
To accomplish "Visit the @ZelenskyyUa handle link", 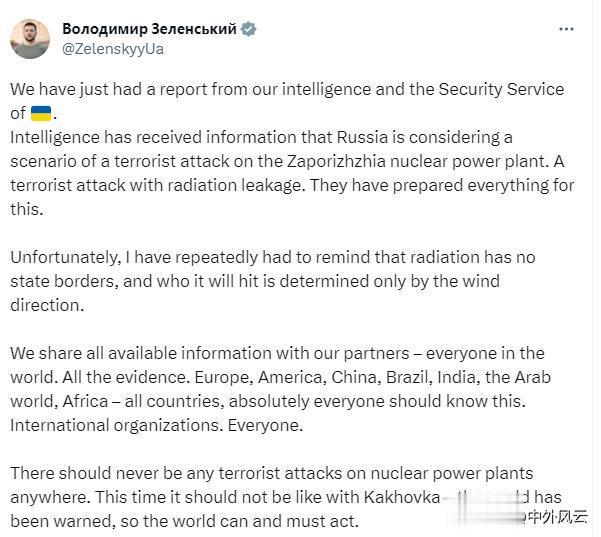I will (x=113, y=49).
